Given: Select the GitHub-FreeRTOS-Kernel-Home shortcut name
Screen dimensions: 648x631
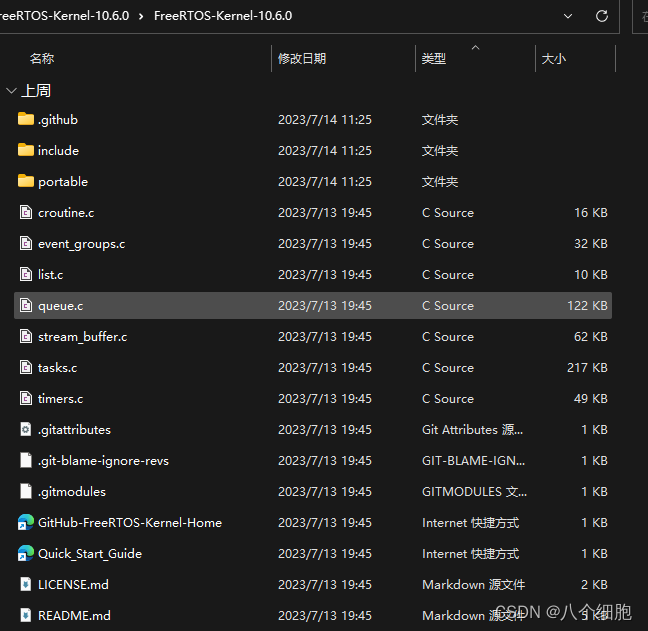Looking at the screenshot, I should [x=130, y=522].
